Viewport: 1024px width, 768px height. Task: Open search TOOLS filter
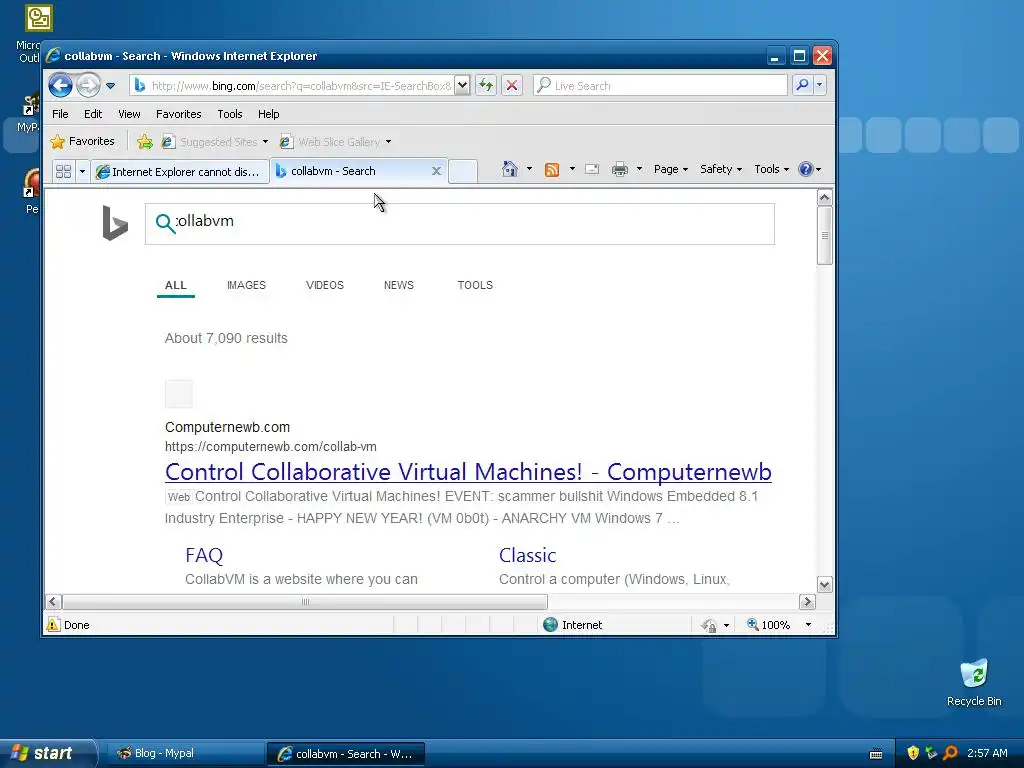coord(475,285)
